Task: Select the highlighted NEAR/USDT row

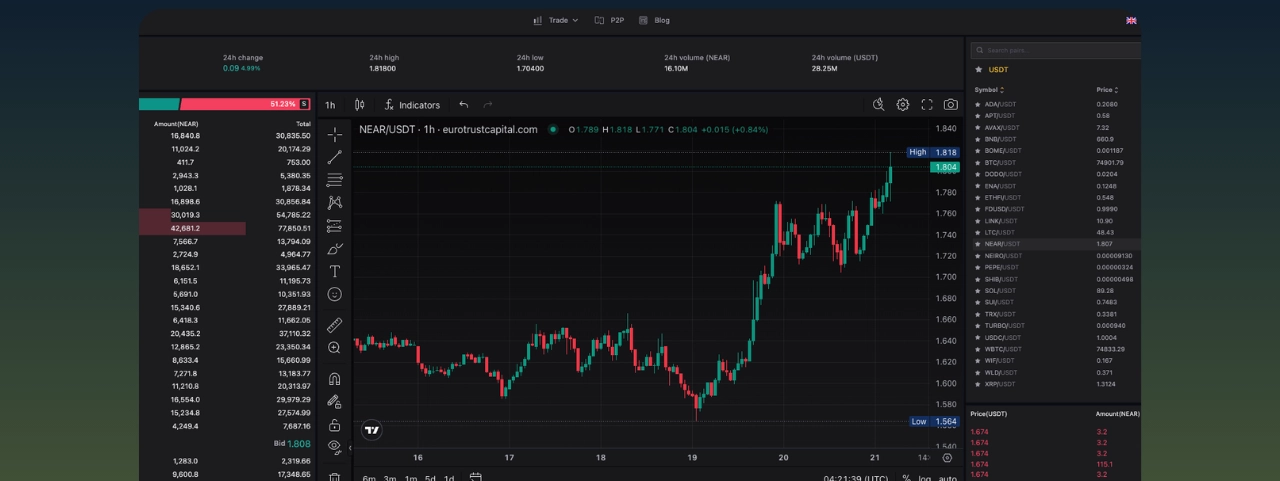Action: click(1055, 244)
